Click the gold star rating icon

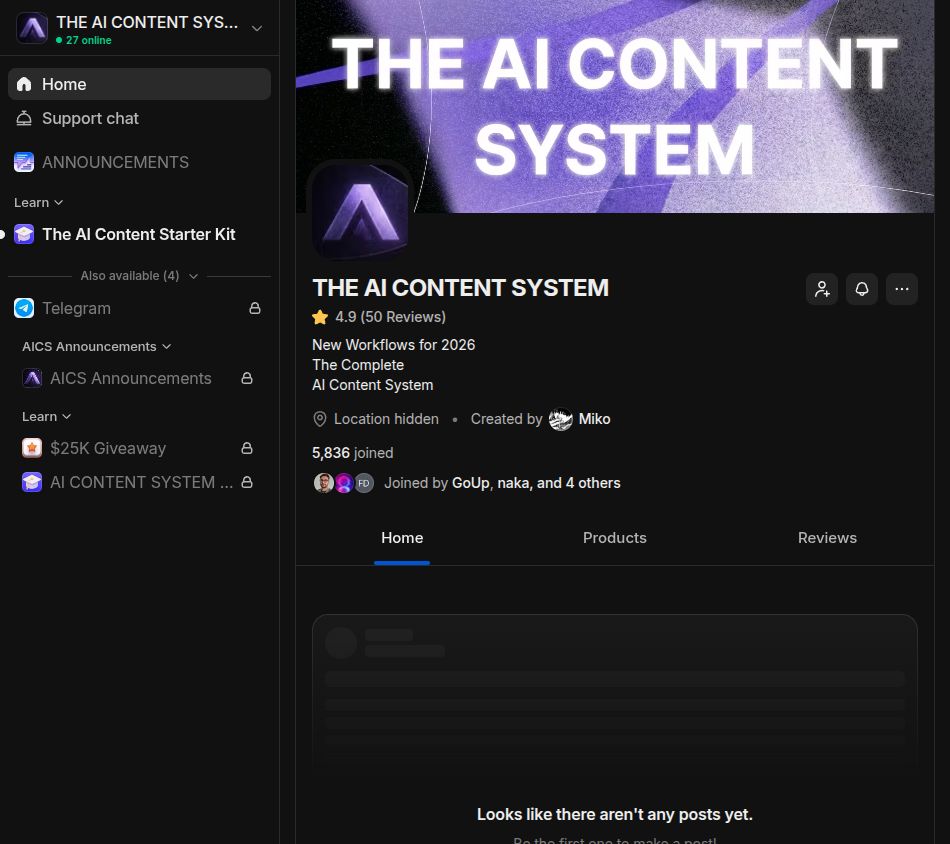(320, 317)
